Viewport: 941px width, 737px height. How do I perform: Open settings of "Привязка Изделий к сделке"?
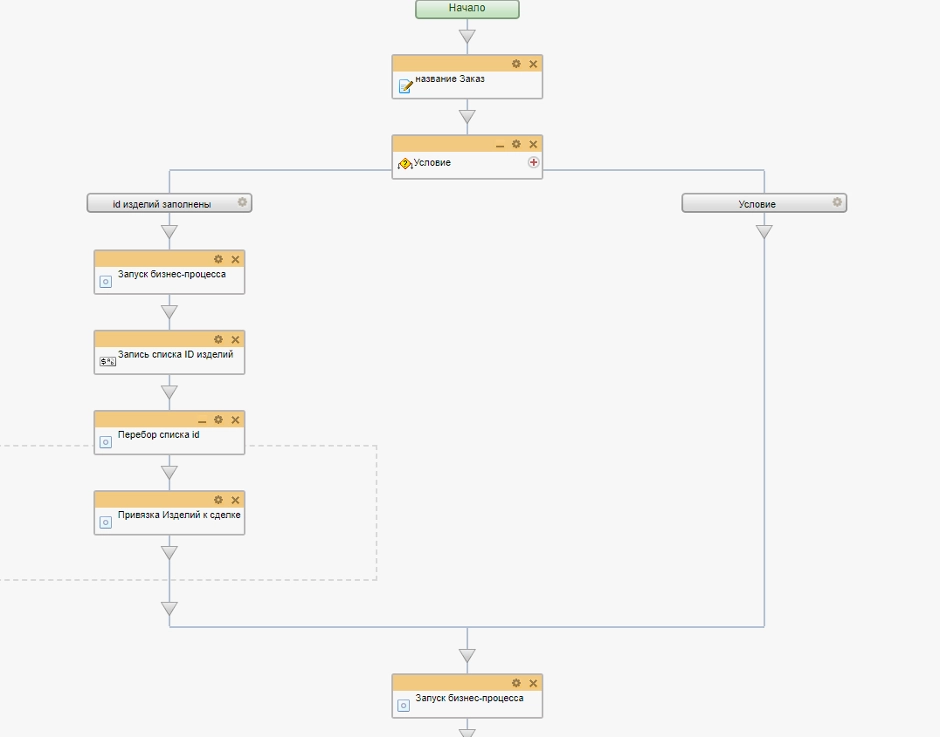click(x=218, y=500)
